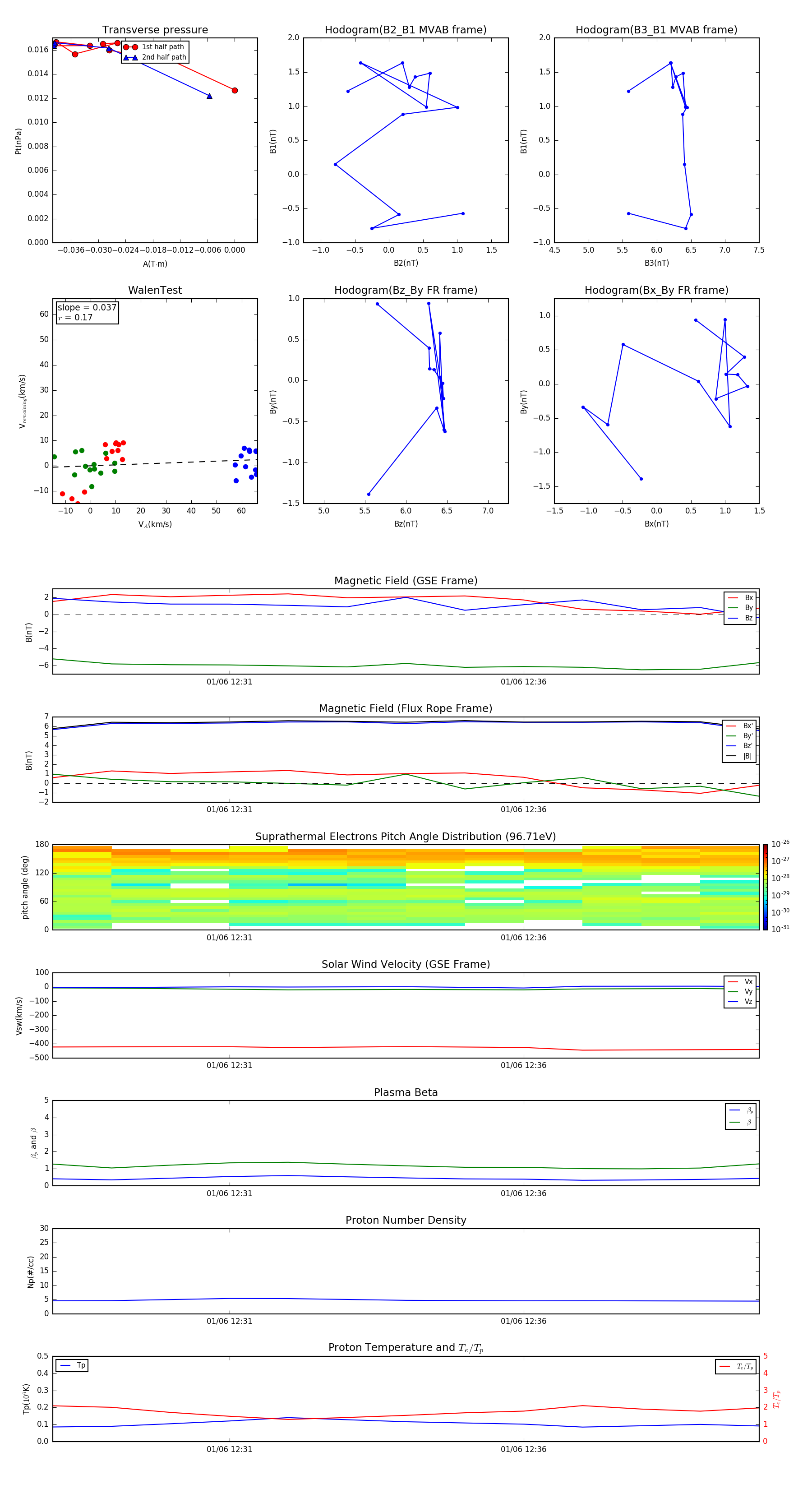Screen dimensions: 812x1489
Task: Click the 'Proton Number Density' title
Action: tap(406, 1220)
